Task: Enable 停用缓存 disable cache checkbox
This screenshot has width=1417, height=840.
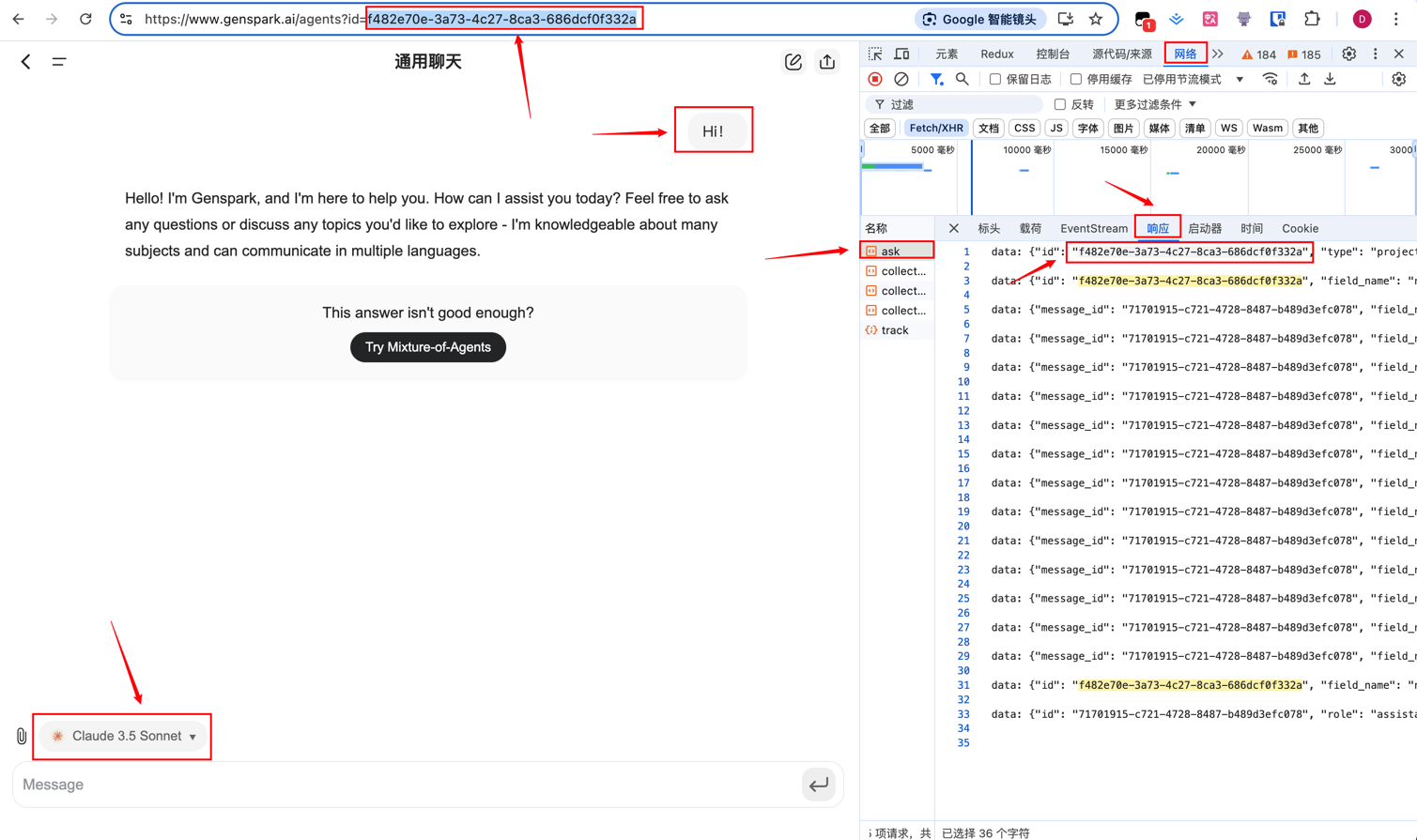Action: pyautogui.click(x=1076, y=80)
